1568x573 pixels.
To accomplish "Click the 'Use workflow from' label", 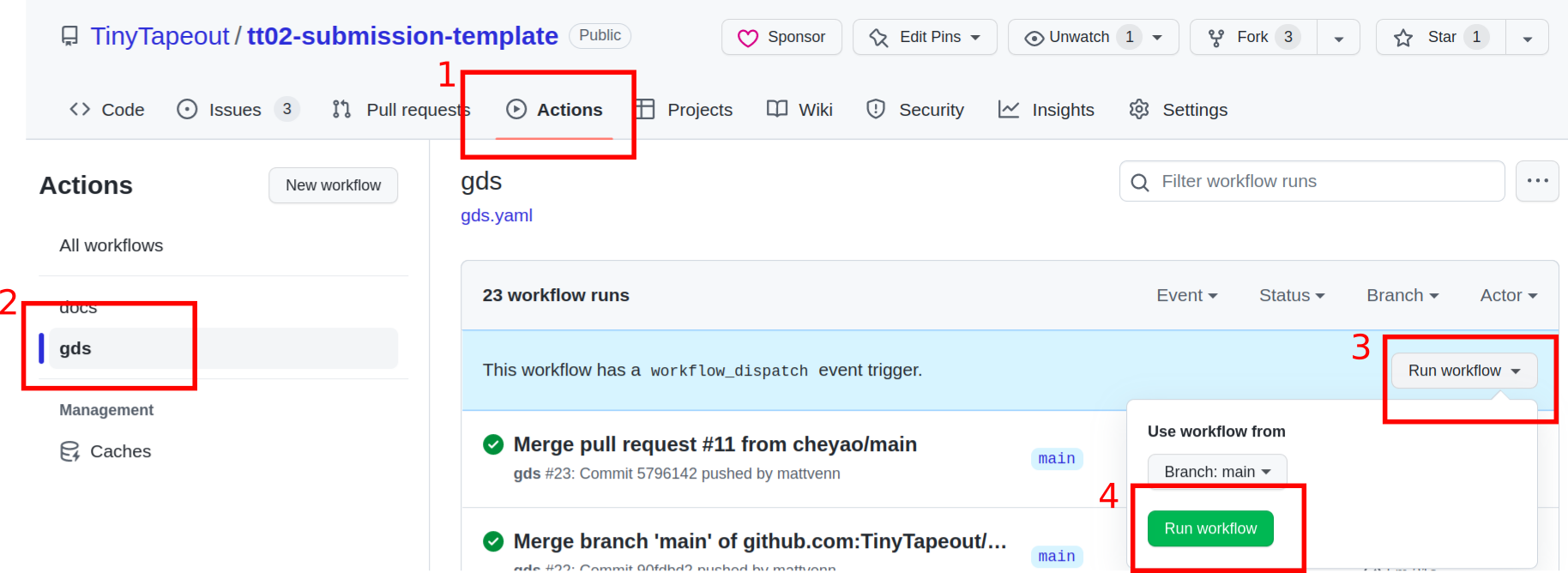I will 1216,431.
